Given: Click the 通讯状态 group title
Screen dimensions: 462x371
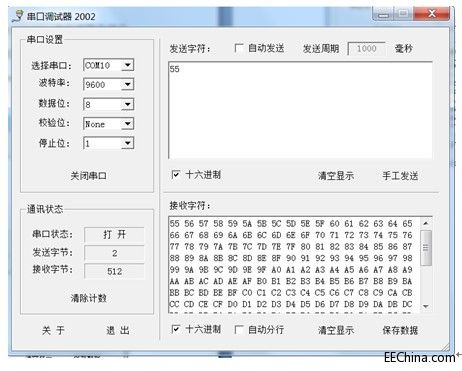Looking at the screenshot, I should point(45,209).
